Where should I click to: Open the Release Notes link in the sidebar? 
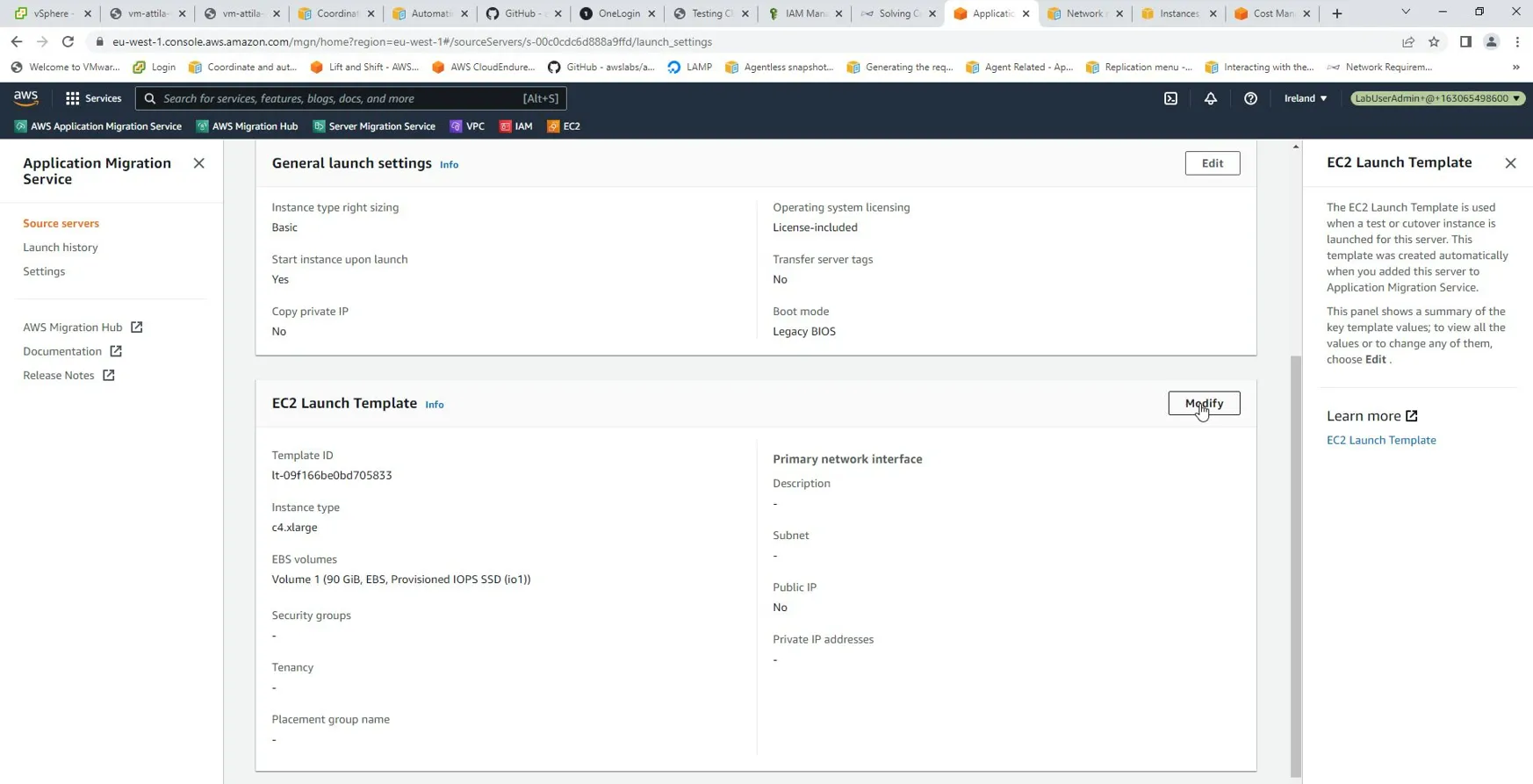point(59,375)
